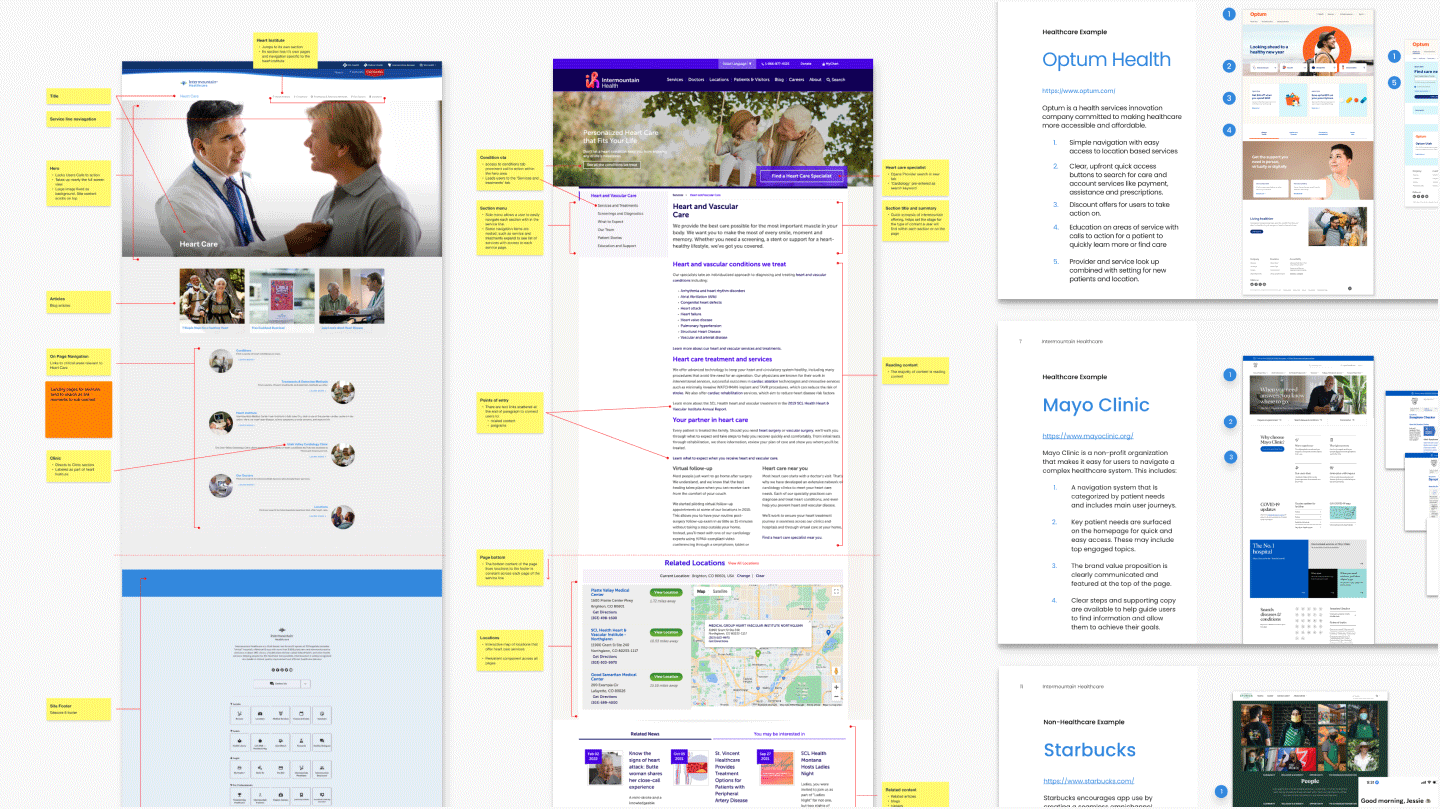This screenshot has width=1440, height=809.
Task: Click View Location for Good Samaritan Medical Center
Action: click(666, 678)
